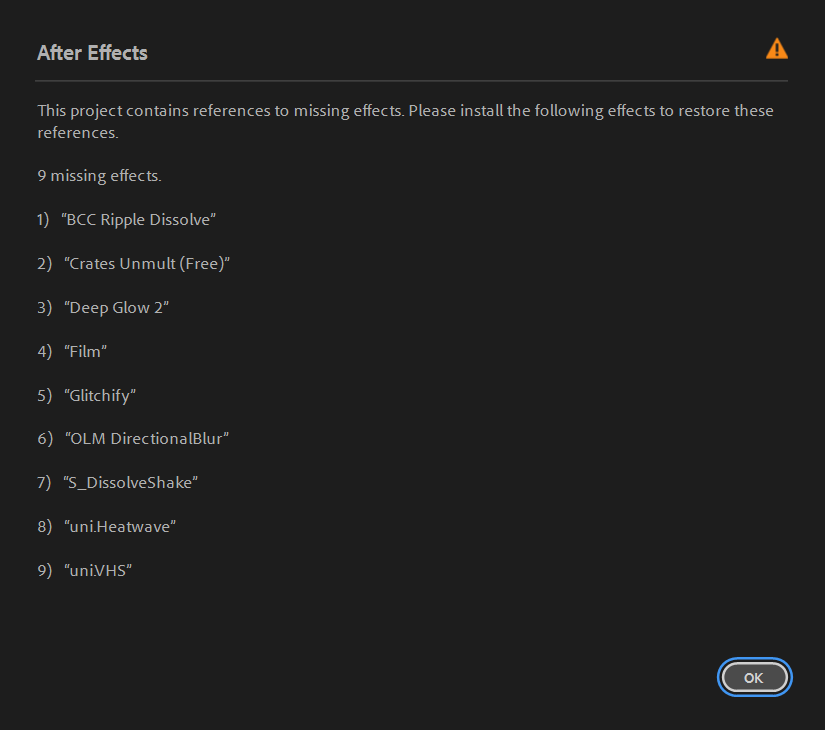Click the "Film" missing effect name

point(85,351)
